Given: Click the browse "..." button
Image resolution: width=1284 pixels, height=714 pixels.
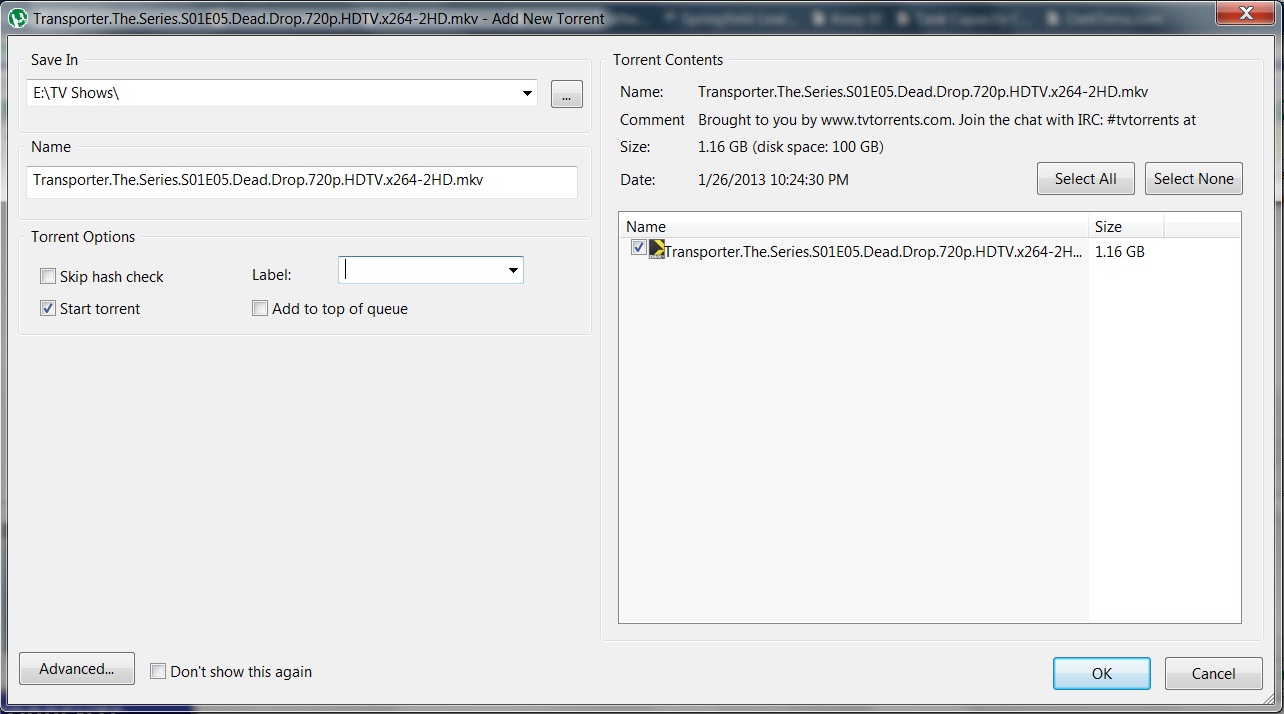Looking at the screenshot, I should click(x=566, y=93).
